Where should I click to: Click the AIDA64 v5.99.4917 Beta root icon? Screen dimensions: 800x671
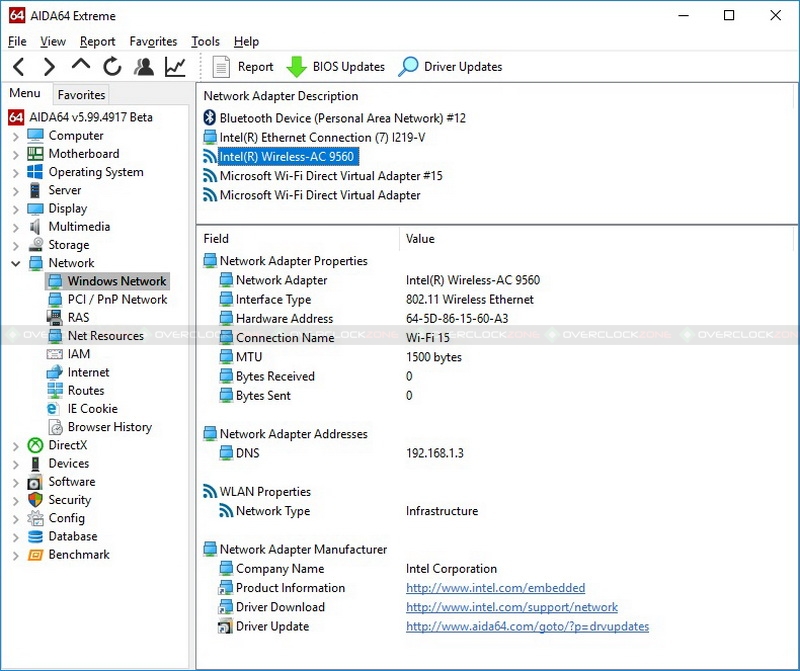click(x=16, y=117)
